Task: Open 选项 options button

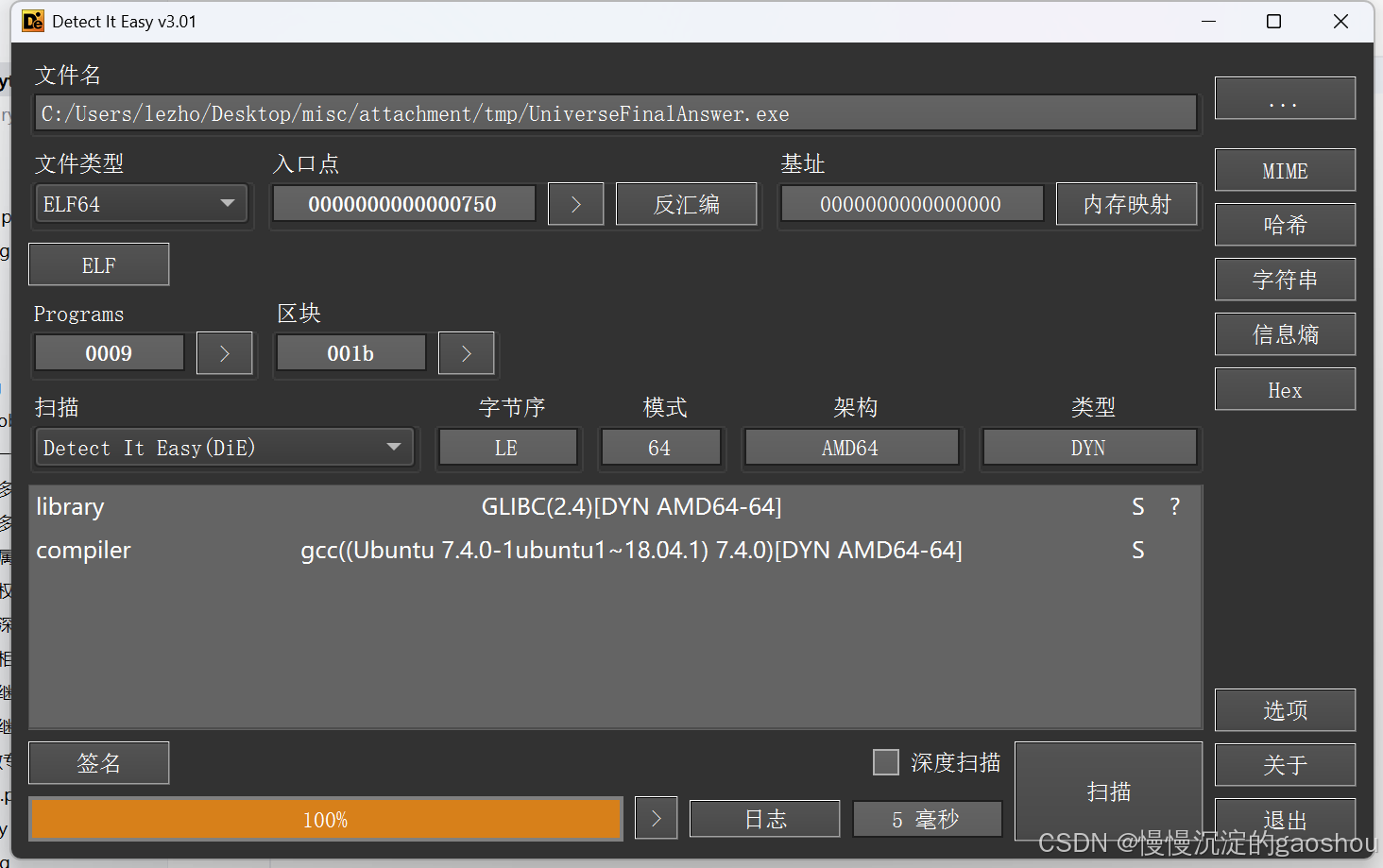Action: (x=1285, y=710)
